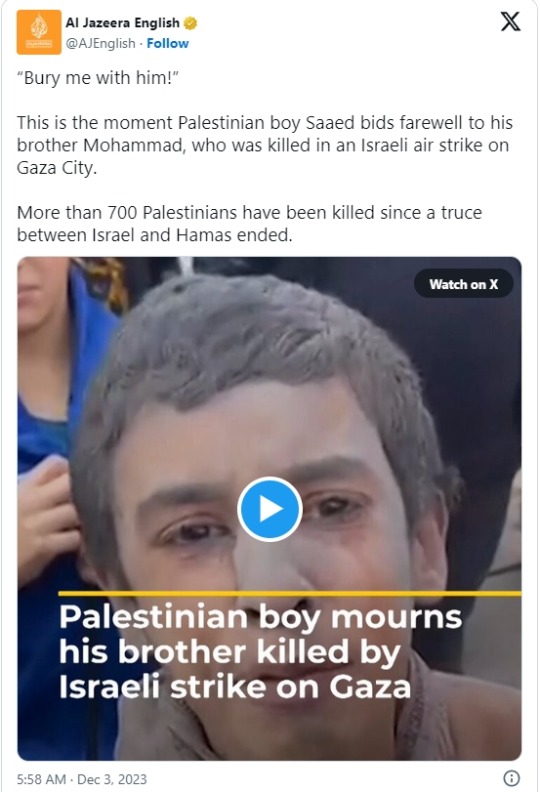Click the quote "Bury me with him!"
The width and height of the screenshot is (540, 792).
98,78
